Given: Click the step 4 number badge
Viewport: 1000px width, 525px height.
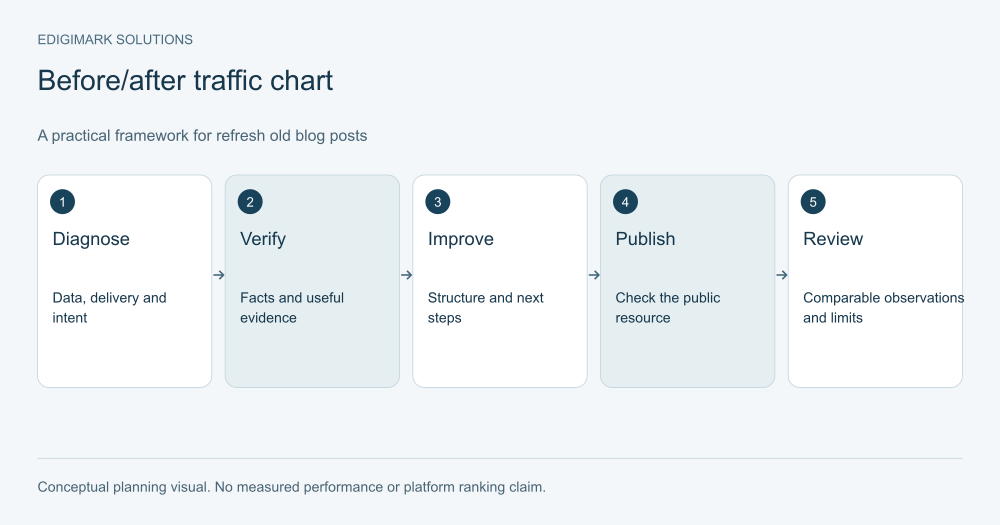Looking at the screenshot, I should point(625,202).
